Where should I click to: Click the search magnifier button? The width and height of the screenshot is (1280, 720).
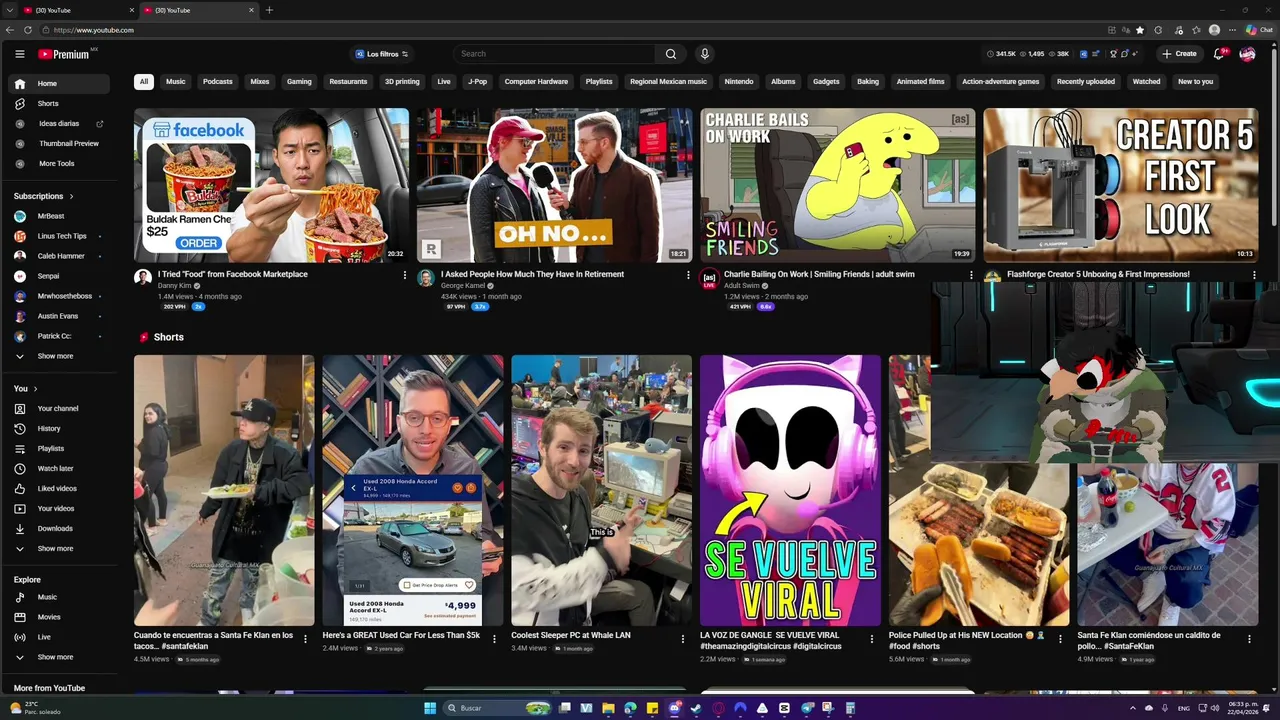tap(671, 54)
